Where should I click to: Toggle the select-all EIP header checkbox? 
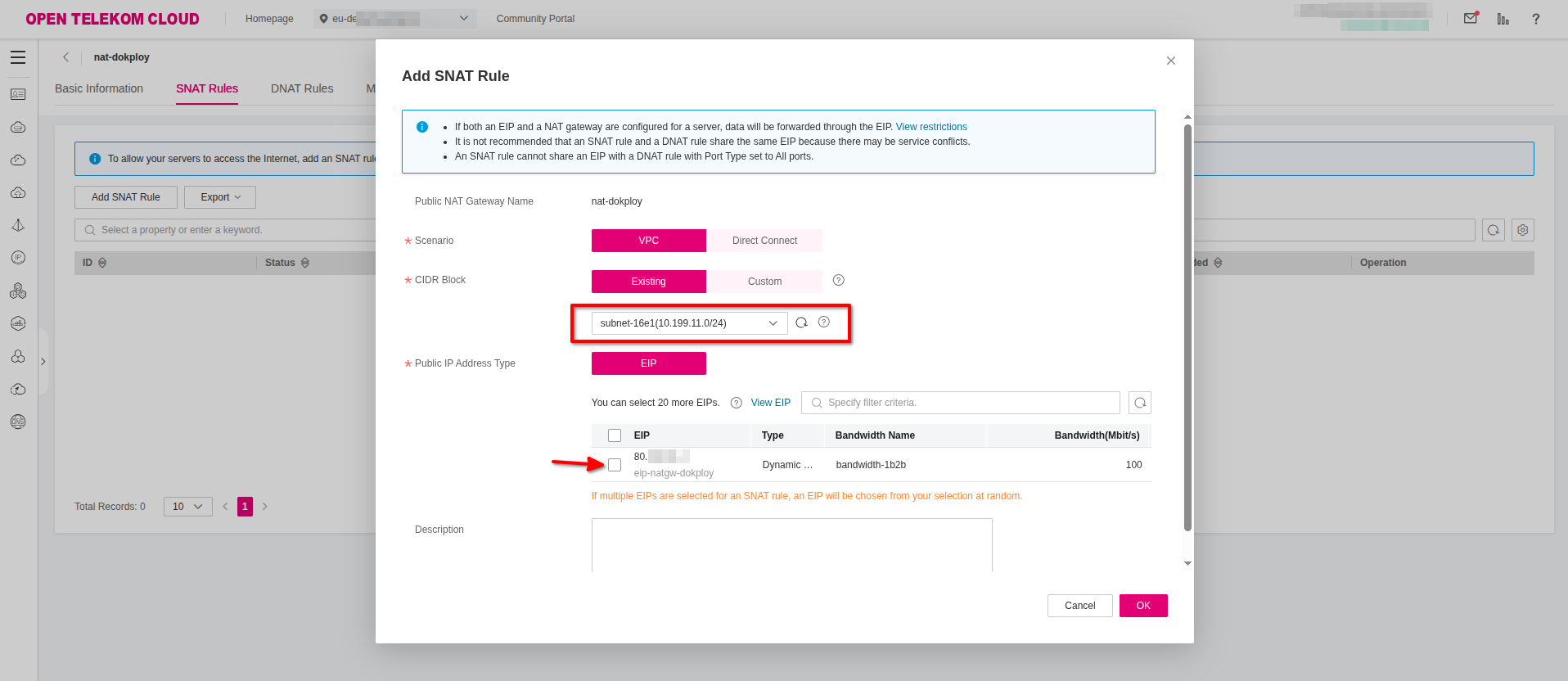(615, 435)
